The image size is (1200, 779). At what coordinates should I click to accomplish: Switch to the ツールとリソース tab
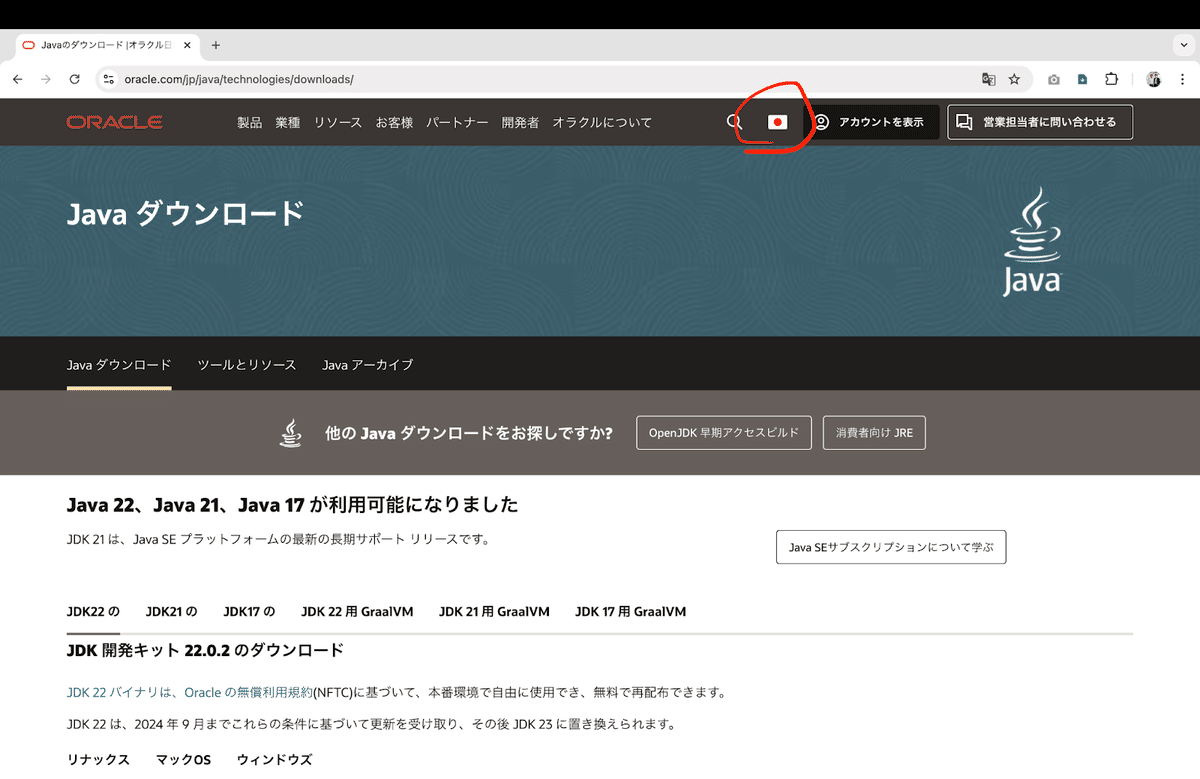pyautogui.click(x=247, y=365)
